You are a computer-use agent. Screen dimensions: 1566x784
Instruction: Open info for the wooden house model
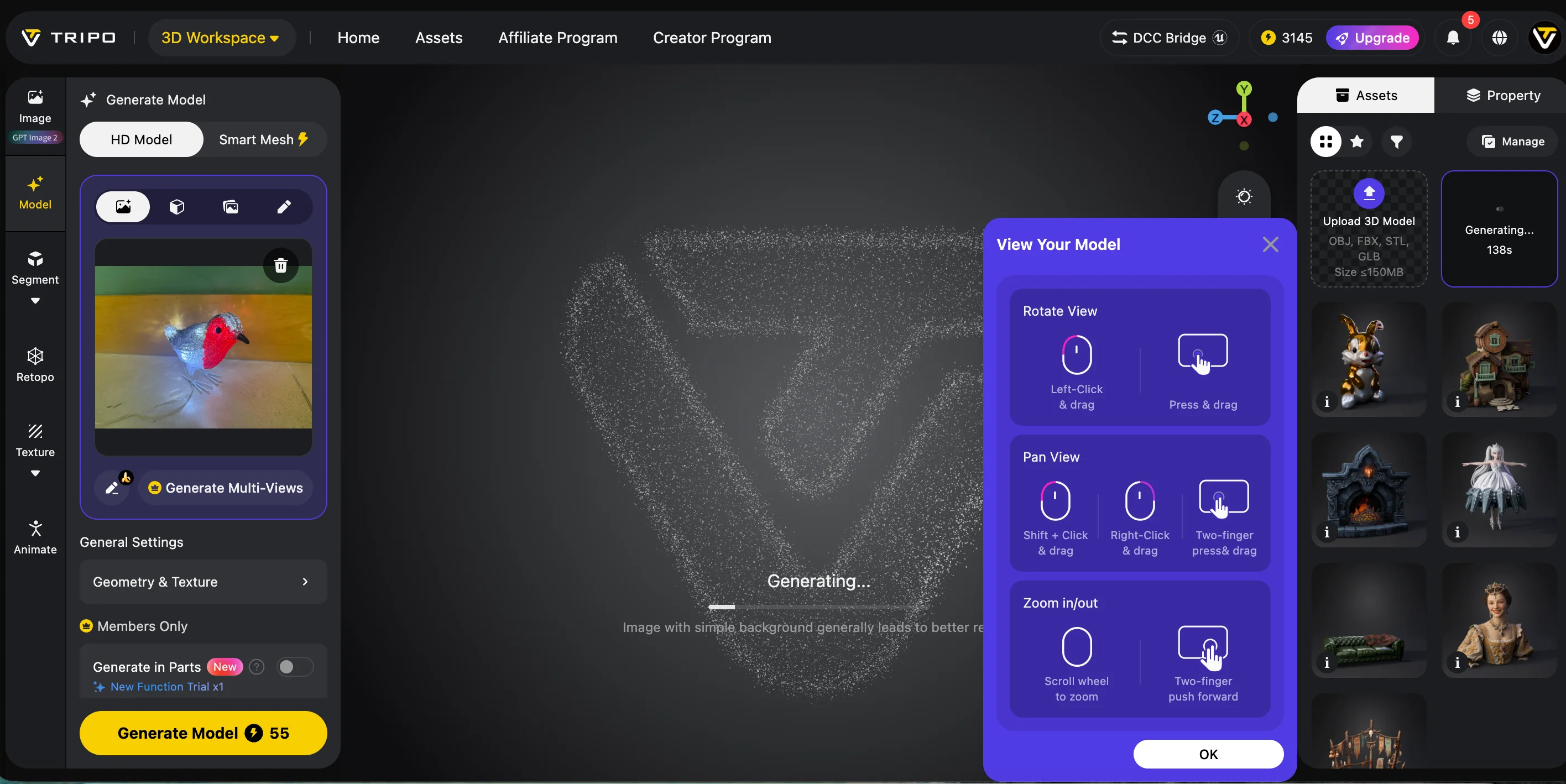pyautogui.click(x=1457, y=402)
